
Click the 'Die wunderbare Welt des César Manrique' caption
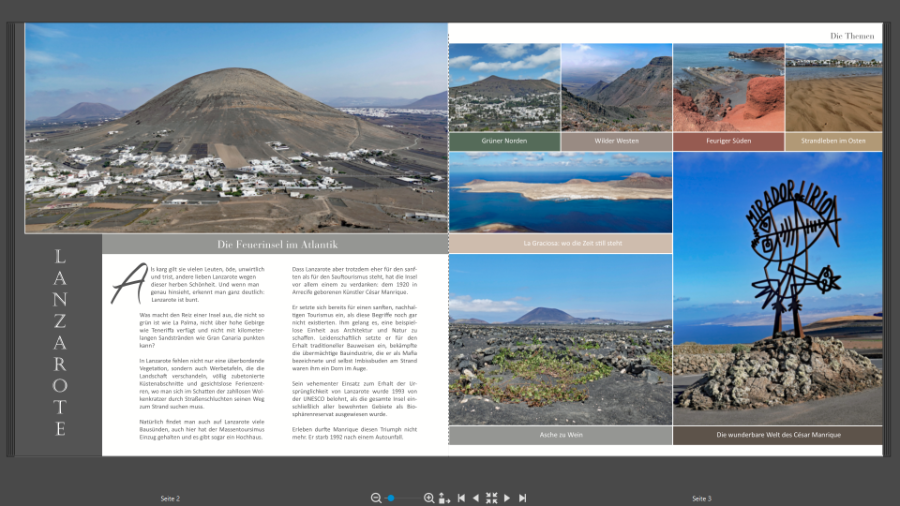[x=778, y=435]
